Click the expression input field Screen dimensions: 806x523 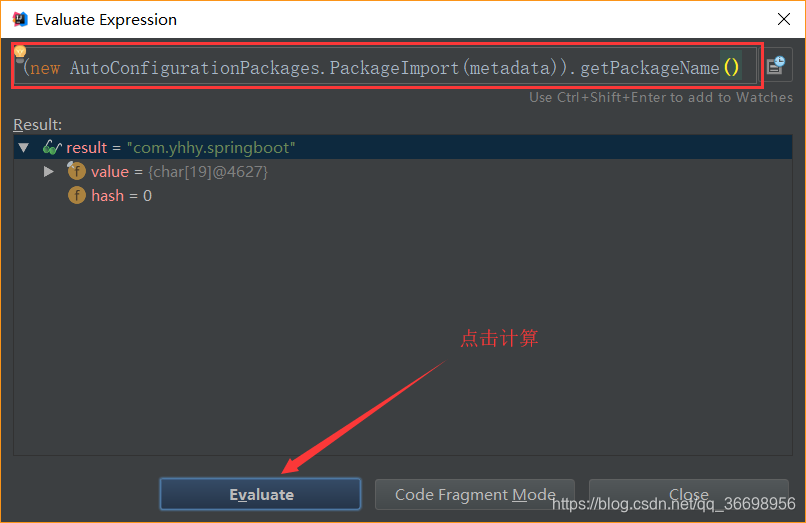pyautogui.click(x=386, y=67)
